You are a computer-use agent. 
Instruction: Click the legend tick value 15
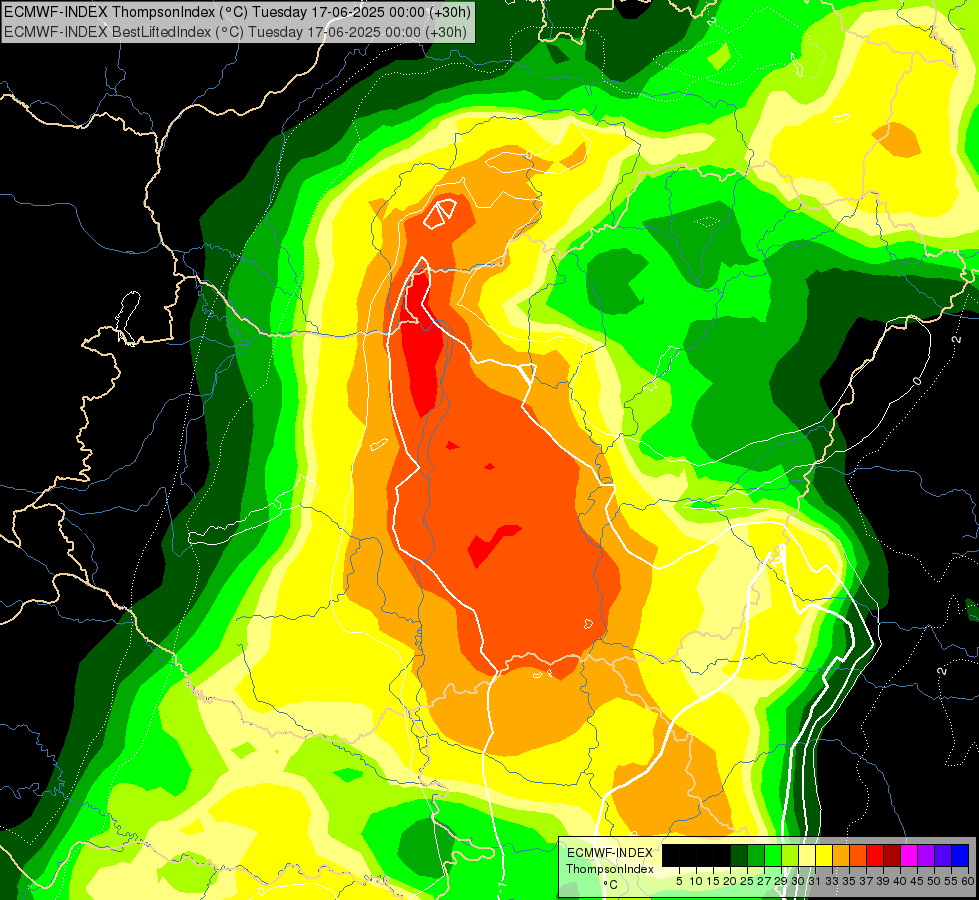713,881
